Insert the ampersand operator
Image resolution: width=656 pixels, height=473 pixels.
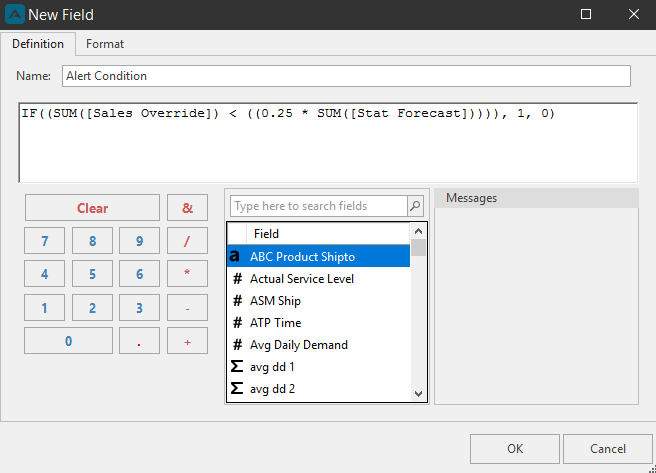click(187, 208)
